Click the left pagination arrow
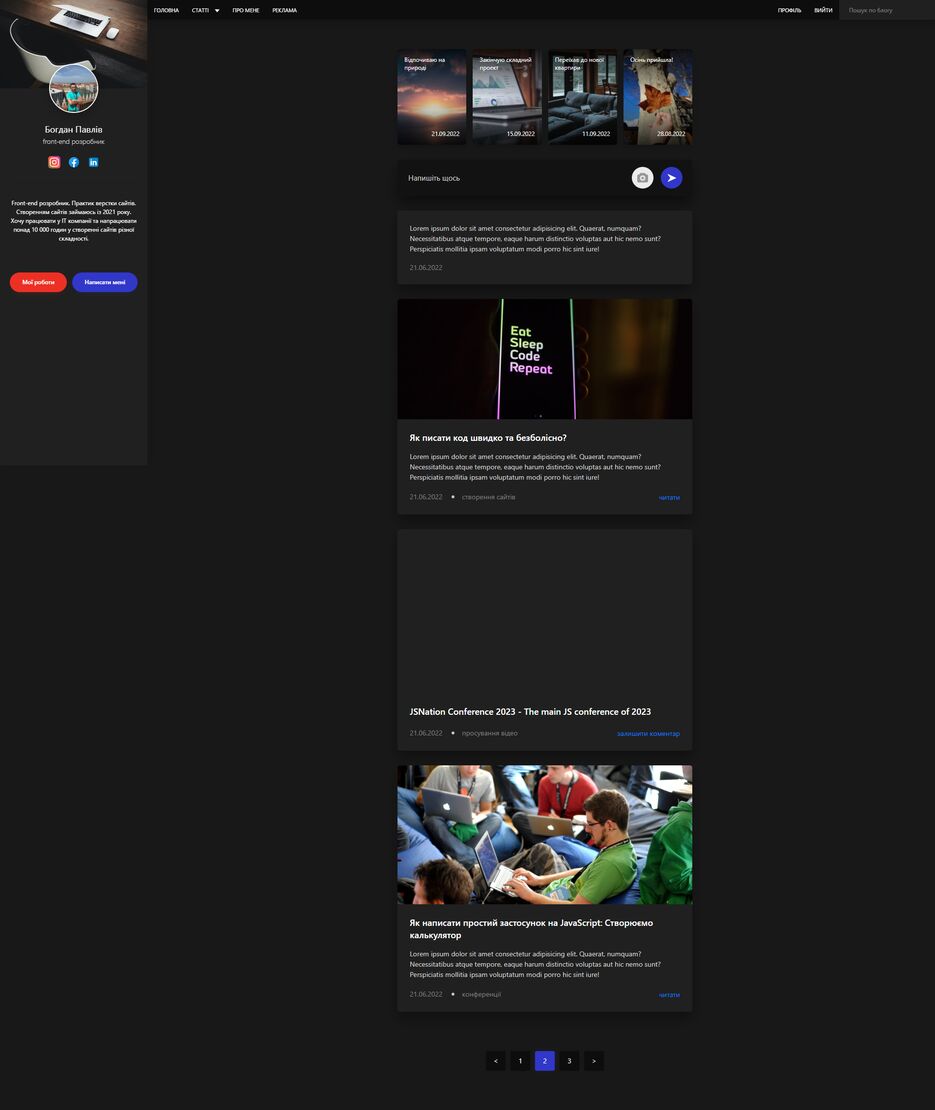The height and width of the screenshot is (1110, 935). [495, 1060]
